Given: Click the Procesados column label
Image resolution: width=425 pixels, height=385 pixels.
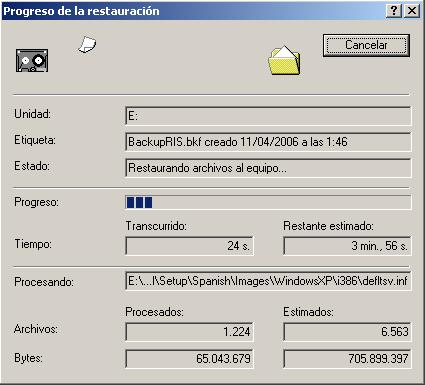Looking at the screenshot, I should click(x=154, y=312).
